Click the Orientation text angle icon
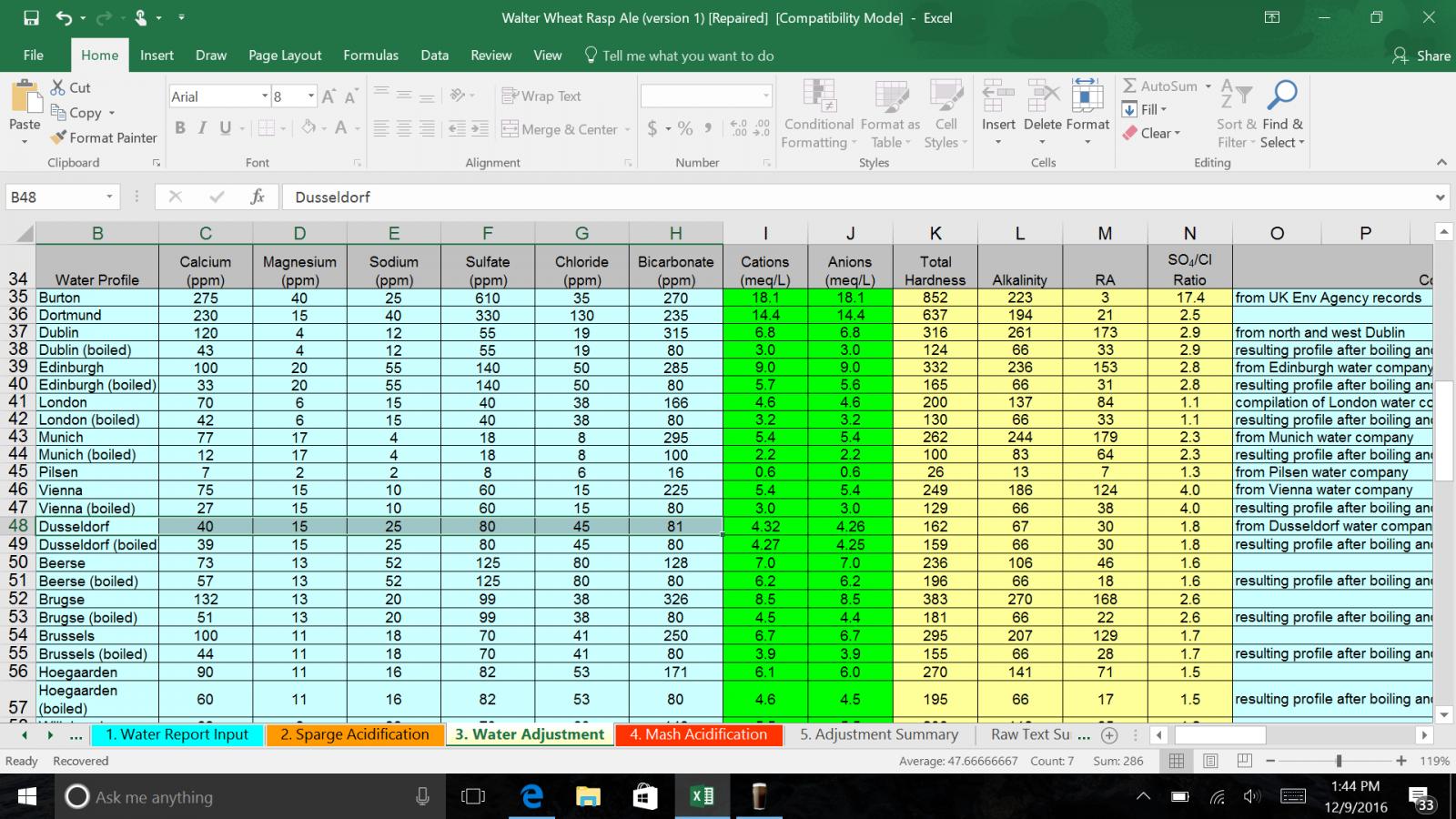 pos(458,96)
